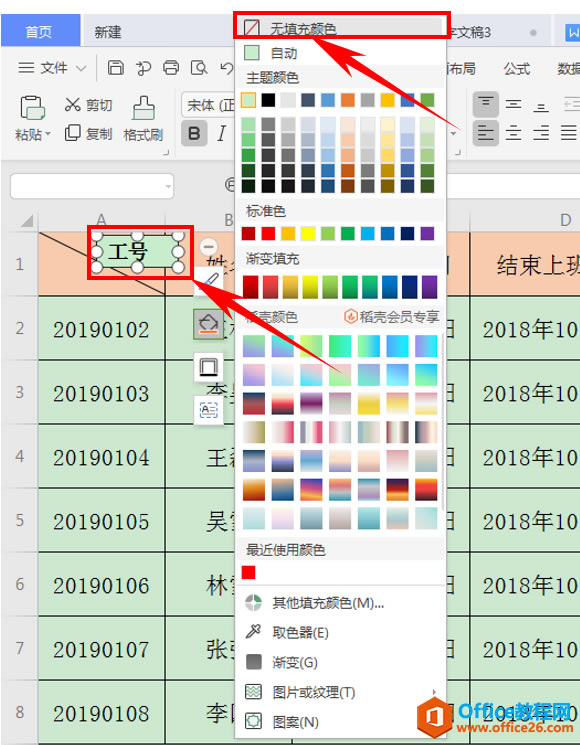Screen dimensions: 580x745
Task: Click the text box floating icon
Action: coord(209,410)
